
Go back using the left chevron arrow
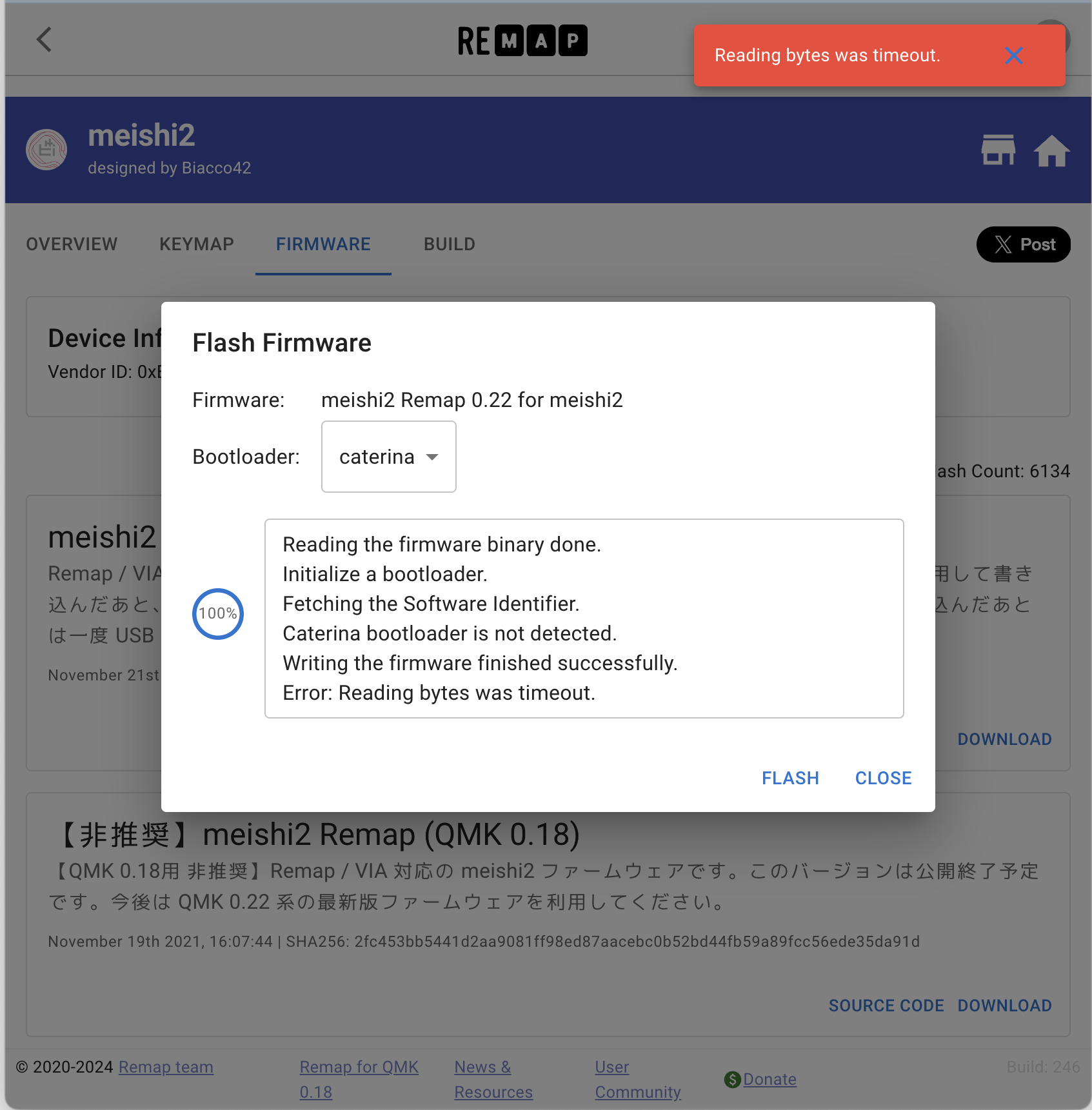tap(44, 39)
